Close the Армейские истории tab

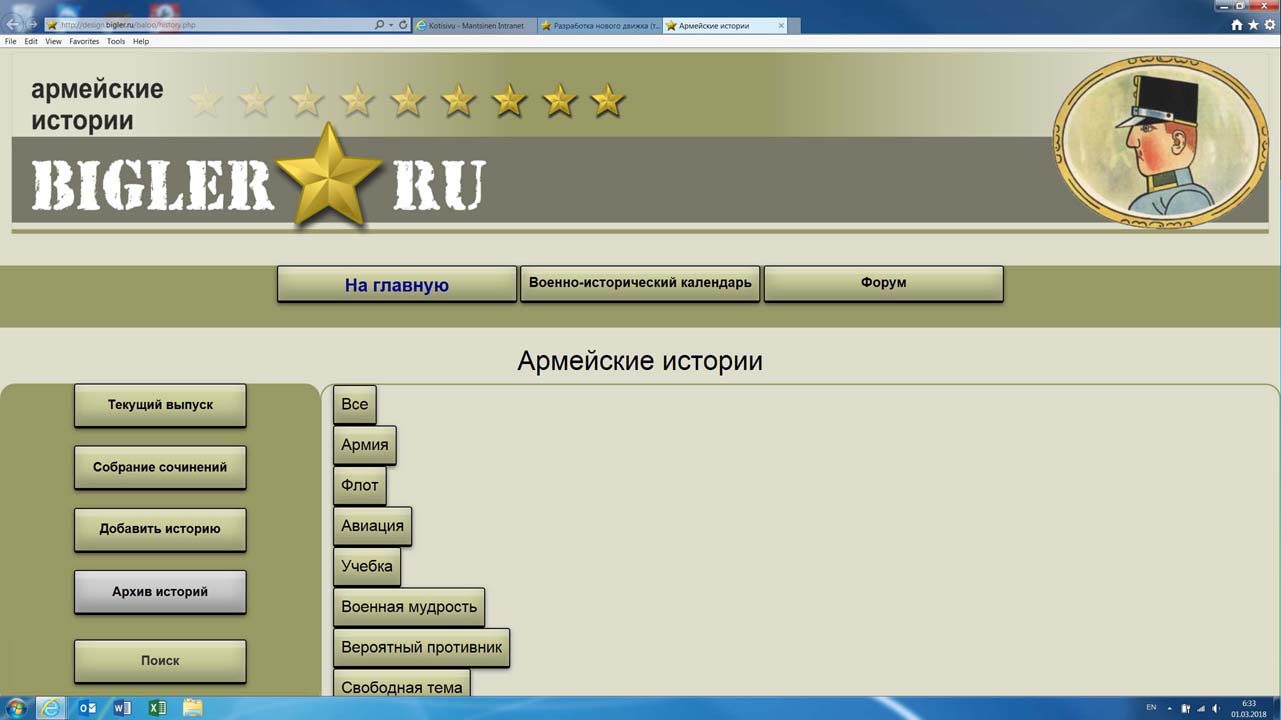click(781, 26)
